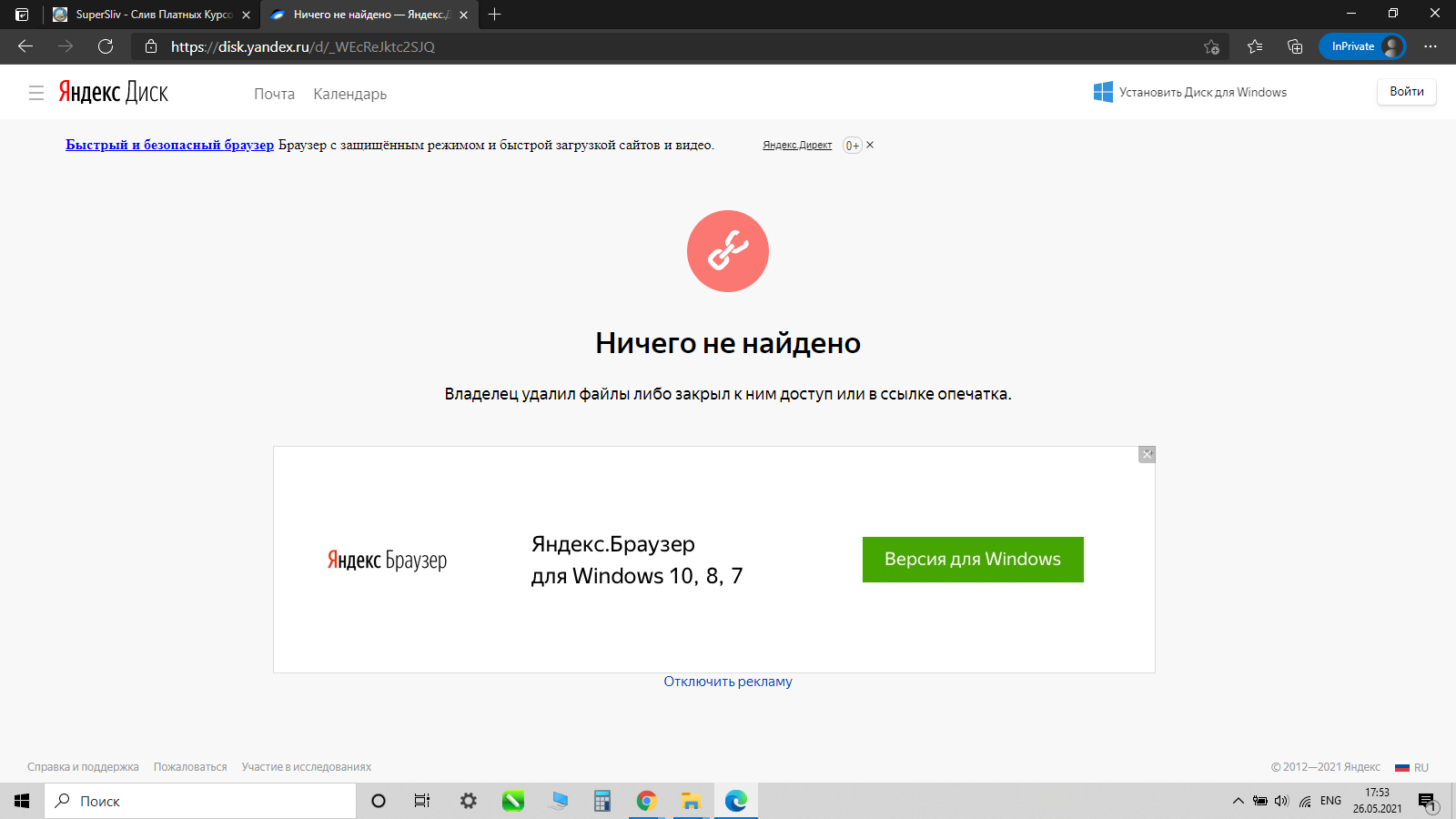
Task: Click the Яндекс Браузер banner logo
Action: pos(387,560)
